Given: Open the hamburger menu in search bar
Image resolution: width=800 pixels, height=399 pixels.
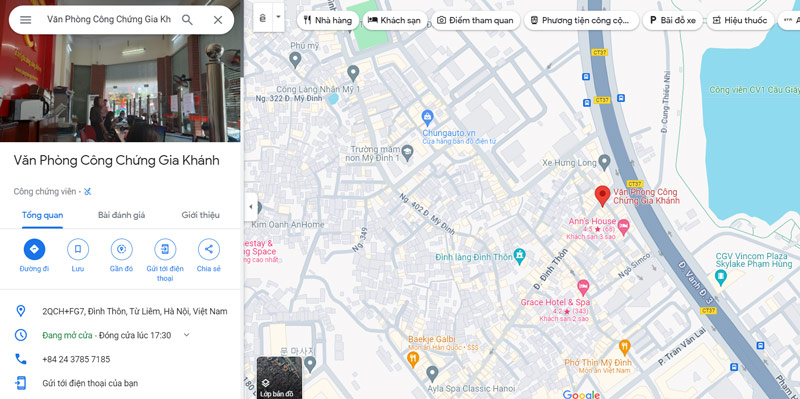Looking at the screenshot, I should (x=26, y=20).
